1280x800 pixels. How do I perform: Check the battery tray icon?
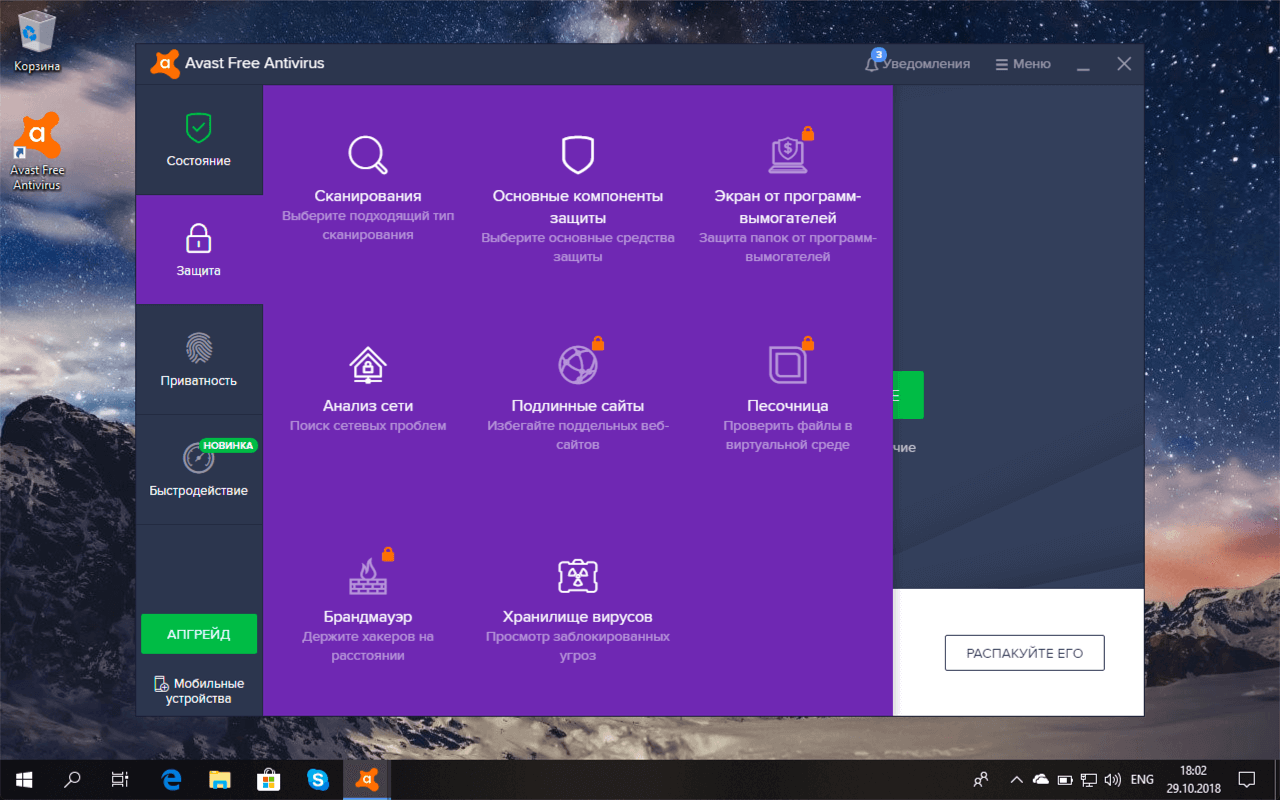(x=1065, y=779)
